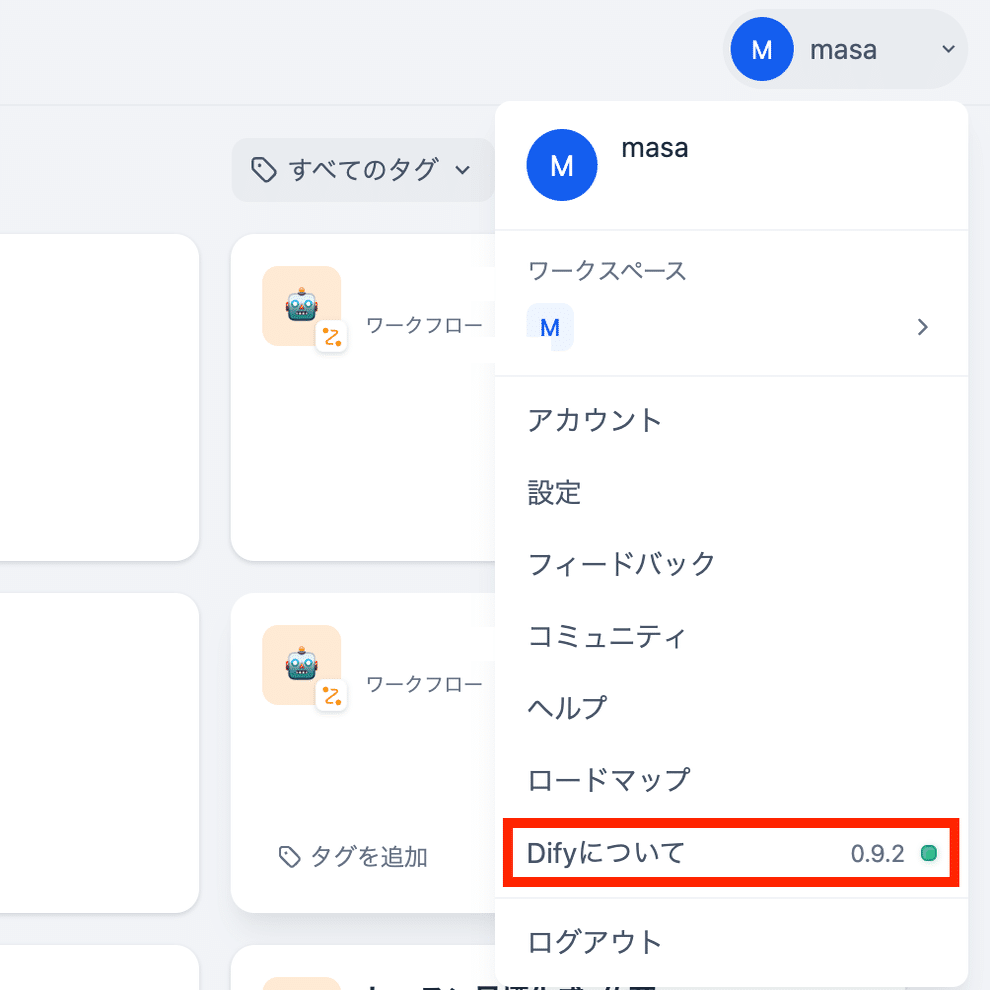Click Difyについて menu item
The width and height of the screenshot is (990, 990).
pos(606,853)
